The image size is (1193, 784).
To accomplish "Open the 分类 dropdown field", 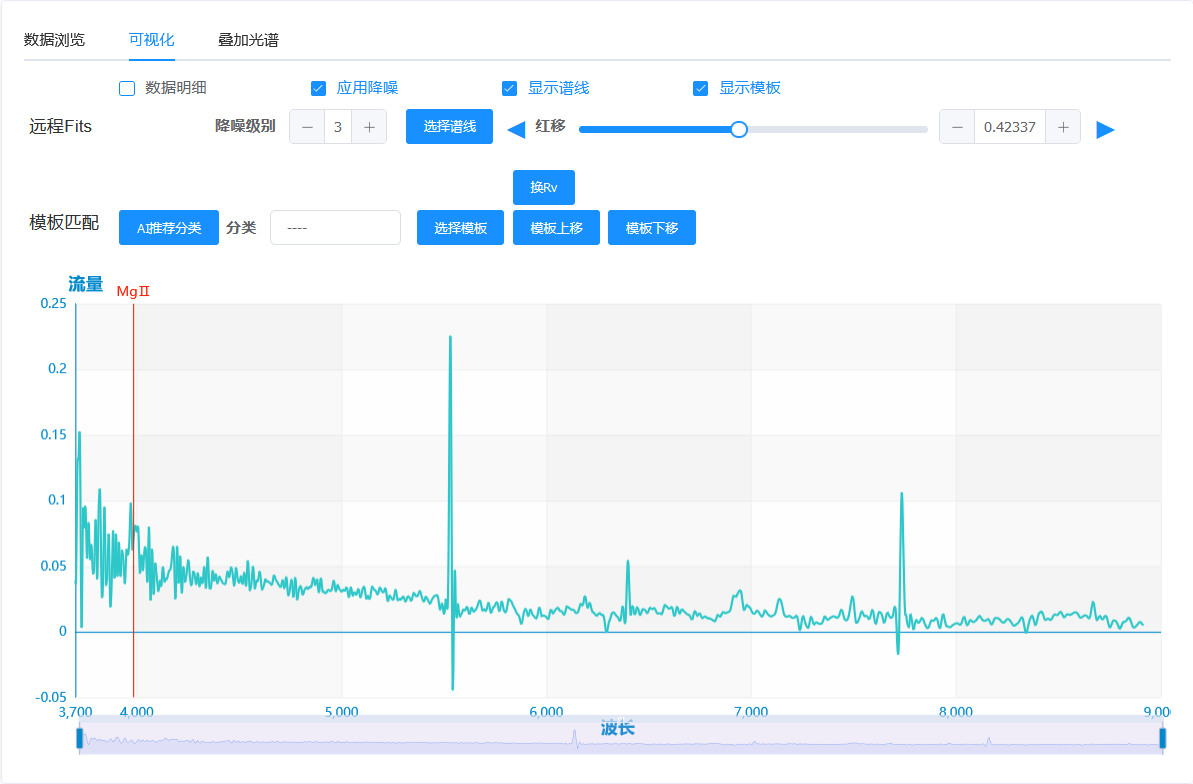I will pyautogui.click(x=335, y=228).
